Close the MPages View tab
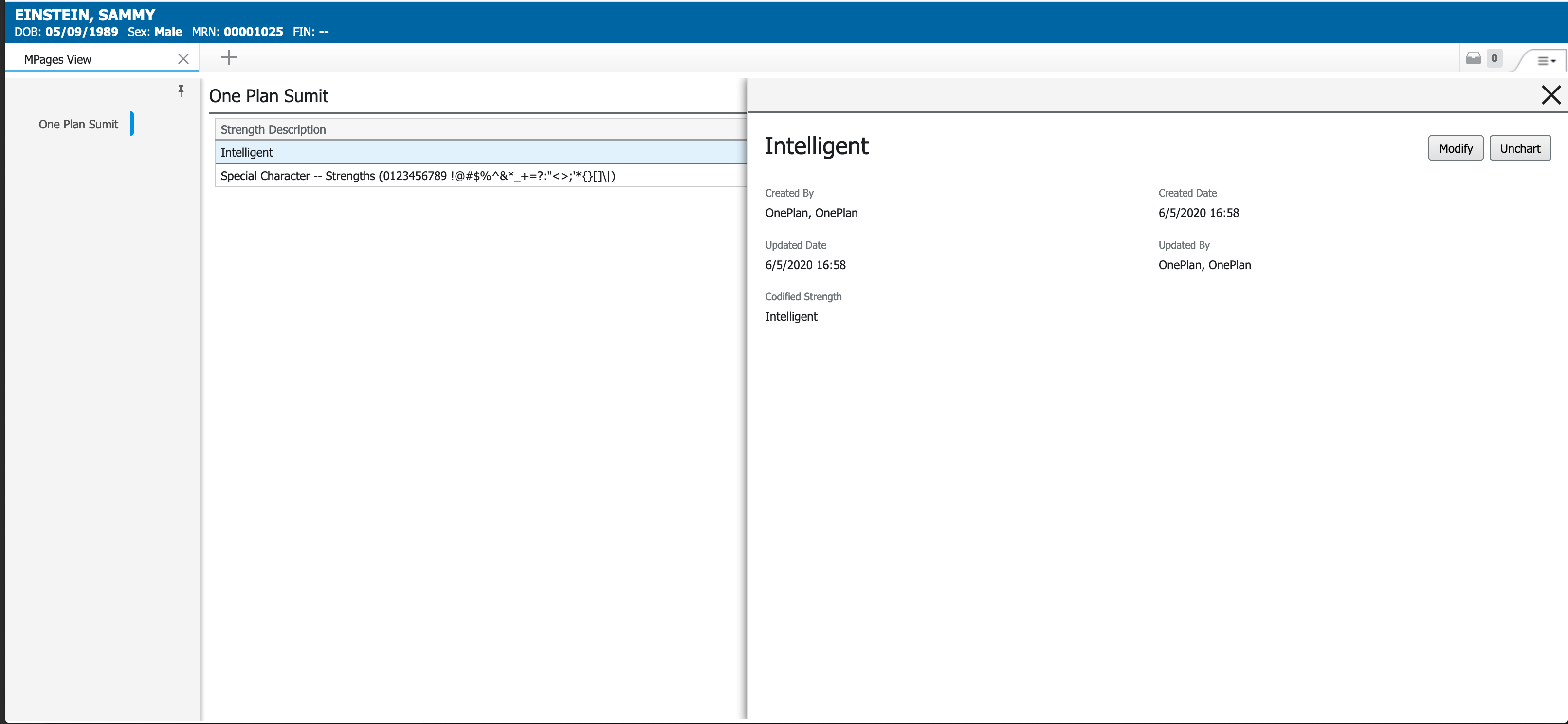The height and width of the screenshot is (724, 1568). point(184,58)
